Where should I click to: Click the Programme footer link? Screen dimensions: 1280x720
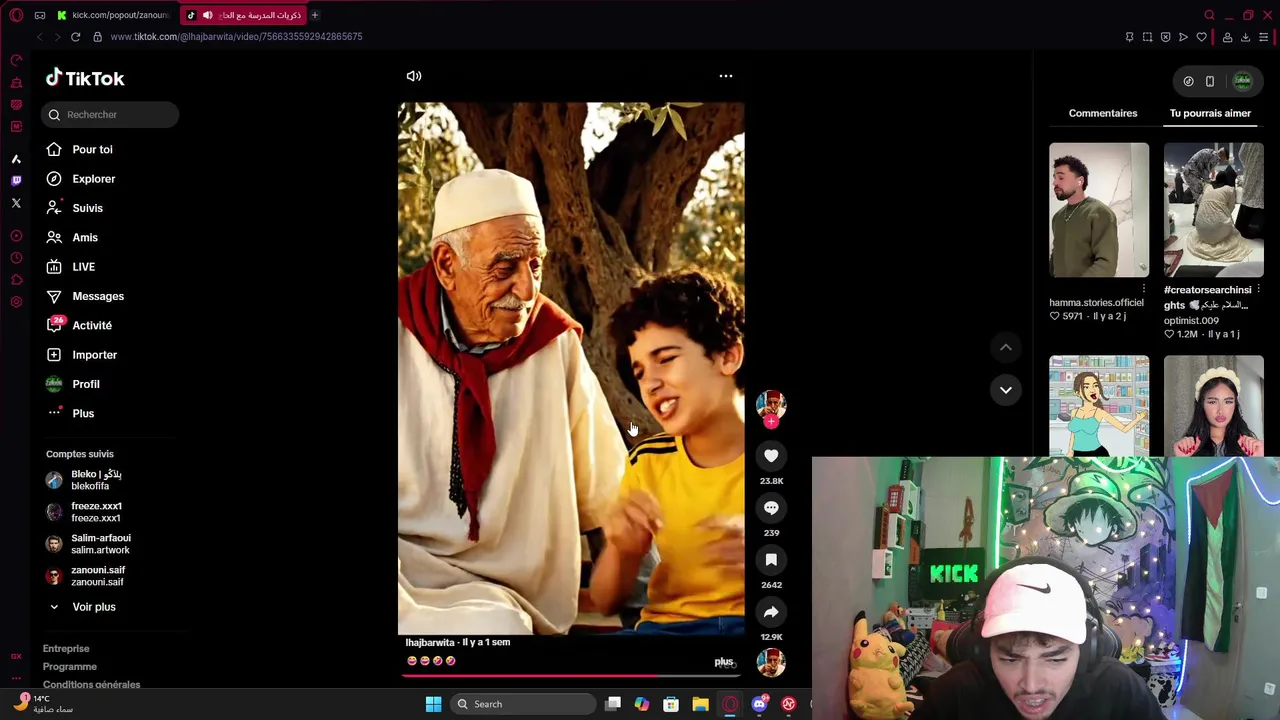click(70, 667)
